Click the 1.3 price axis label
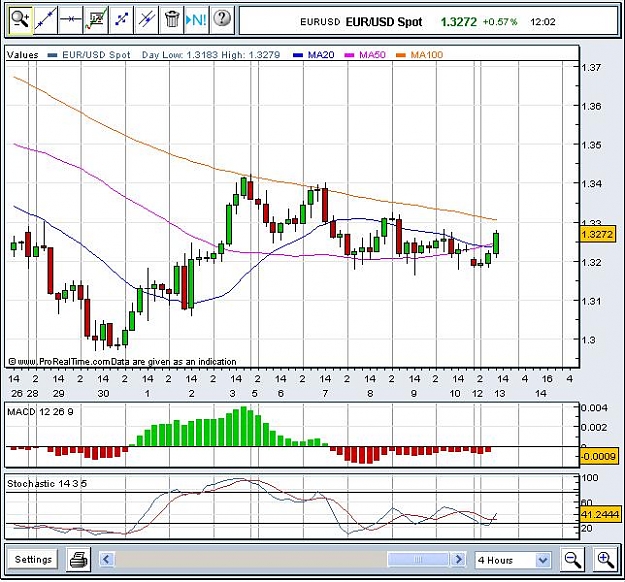Viewport: 625px width, 582px height. point(588,340)
